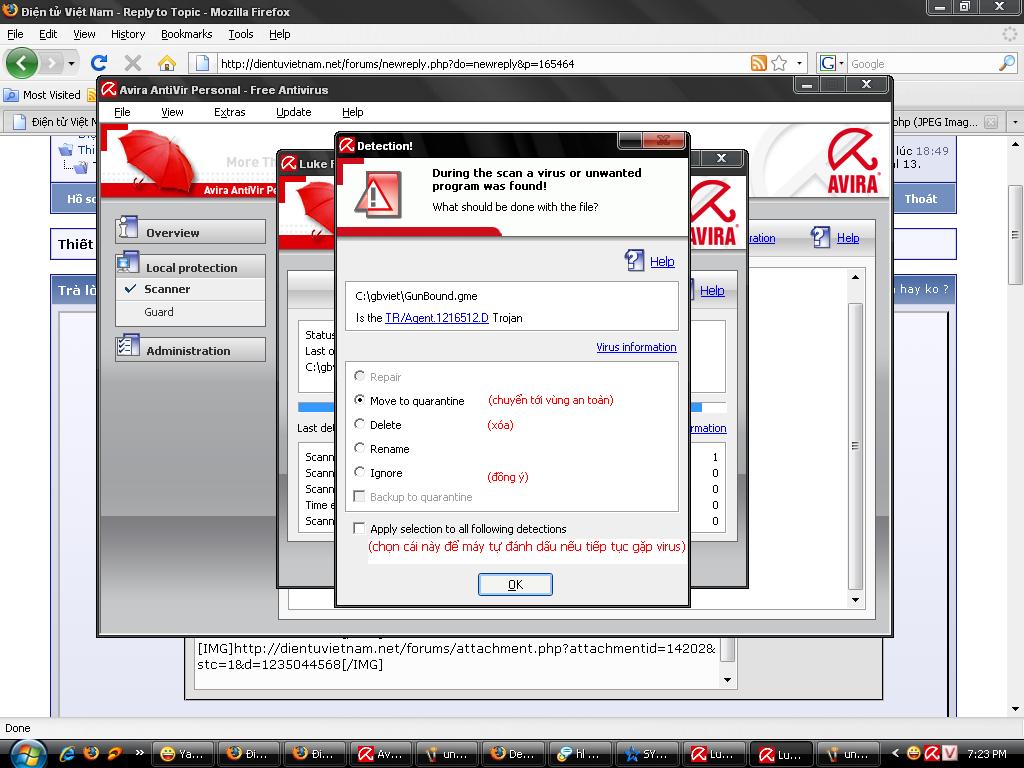Screen dimensions: 1024x768
Task: Click the warning triangle icon in Detection dialog
Action: pyautogui.click(x=377, y=195)
